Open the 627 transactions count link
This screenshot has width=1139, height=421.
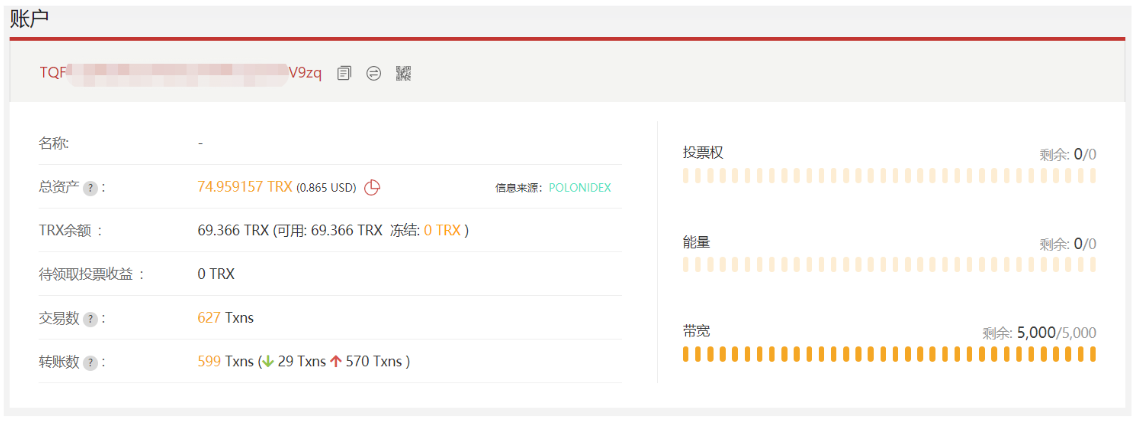point(208,318)
